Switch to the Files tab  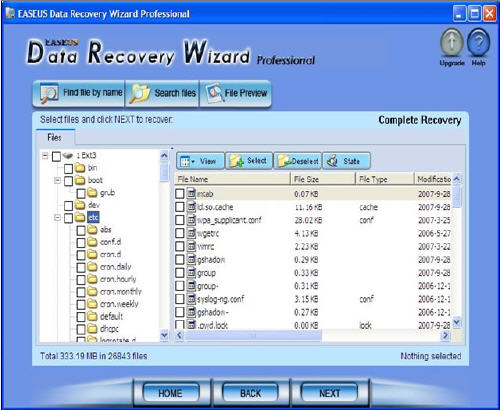pyautogui.click(x=55, y=137)
